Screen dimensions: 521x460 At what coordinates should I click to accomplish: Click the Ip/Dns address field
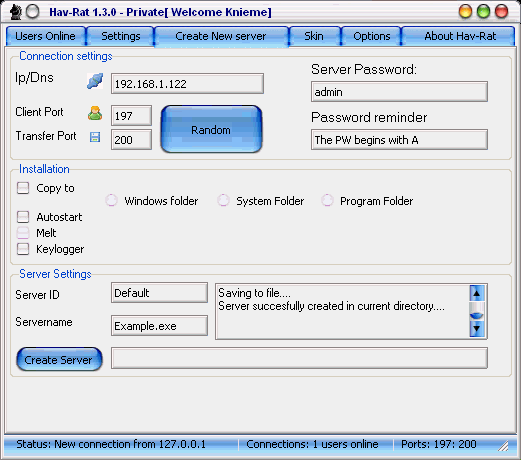[187, 84]
